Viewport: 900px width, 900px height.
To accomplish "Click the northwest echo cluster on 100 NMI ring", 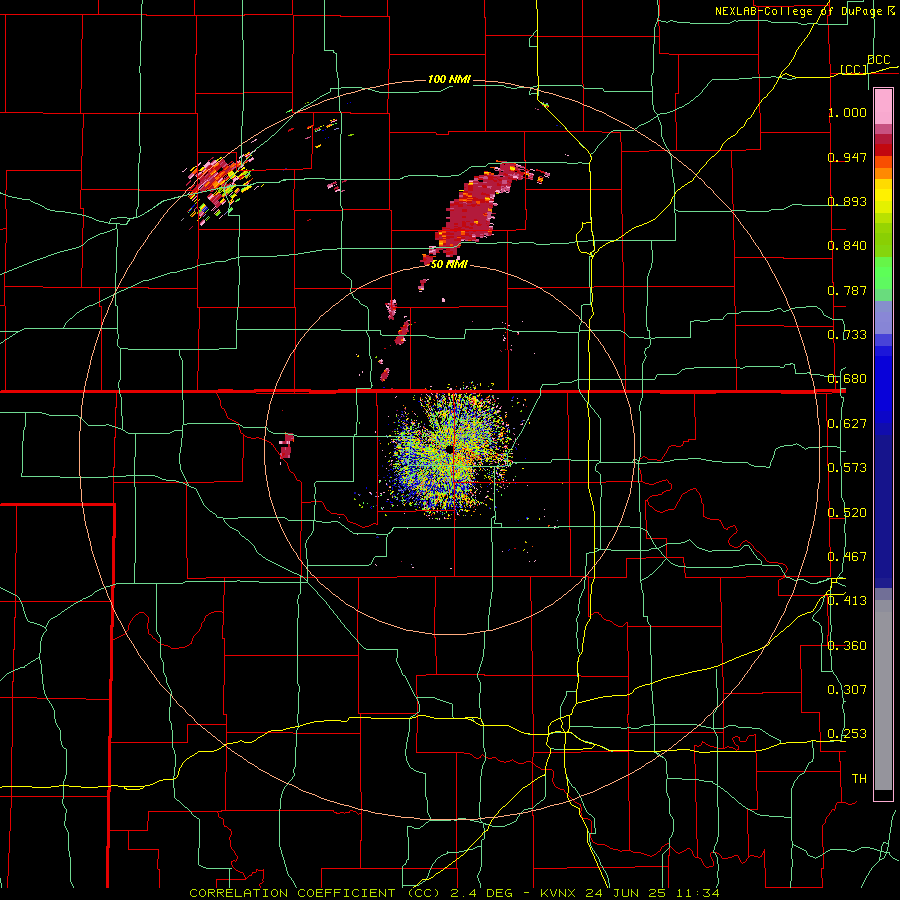I will 219,185.
